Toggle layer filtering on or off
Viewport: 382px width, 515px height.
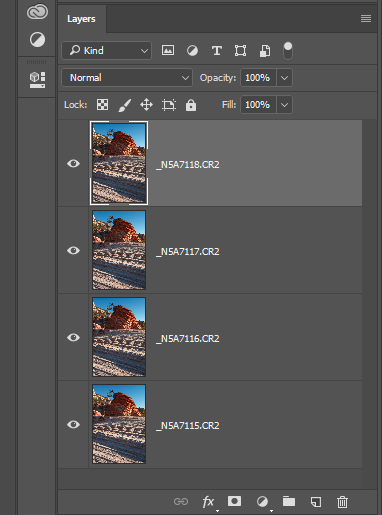click(288, 51)
